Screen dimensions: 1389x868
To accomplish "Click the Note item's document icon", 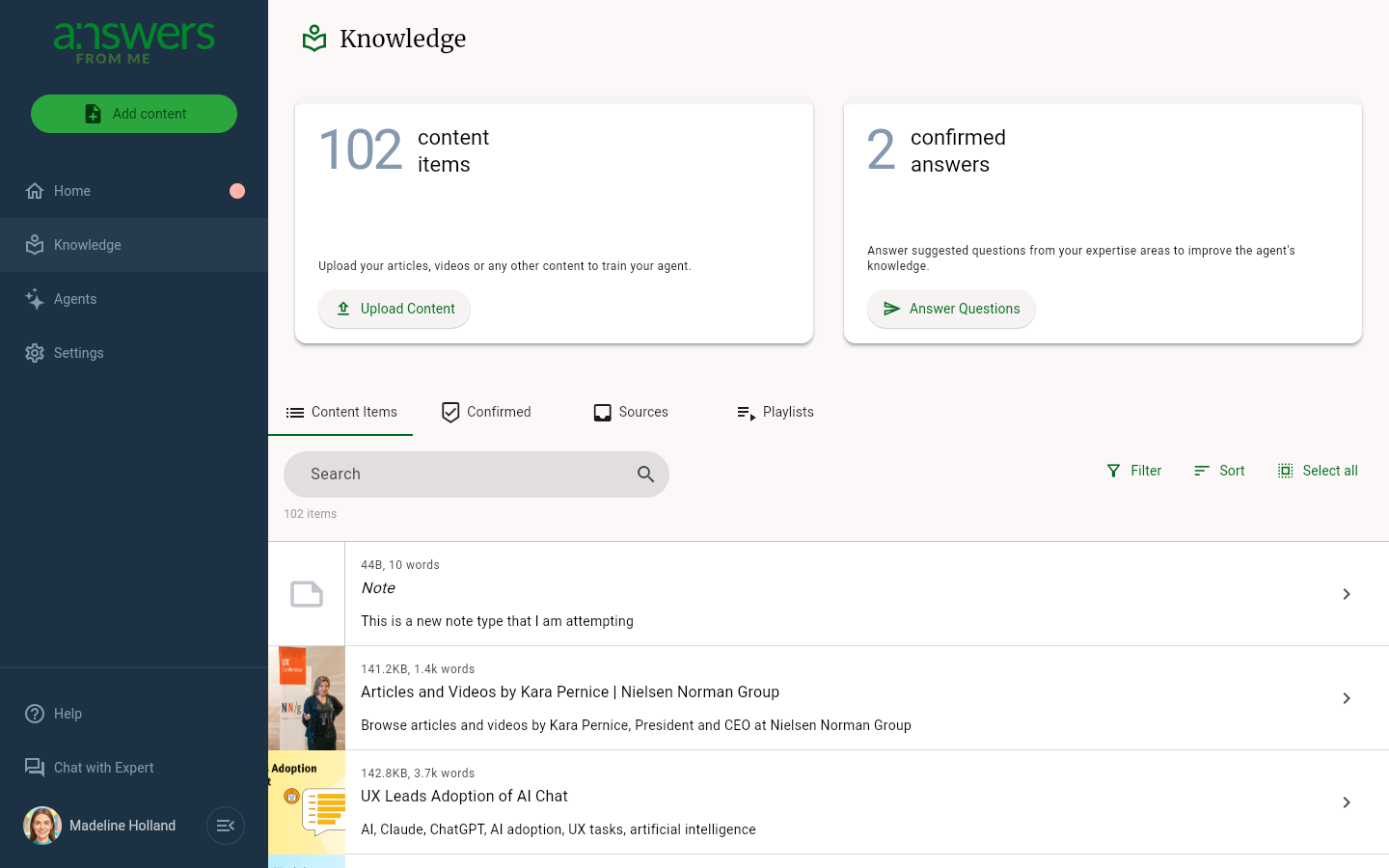I will [x=307, y=594].
